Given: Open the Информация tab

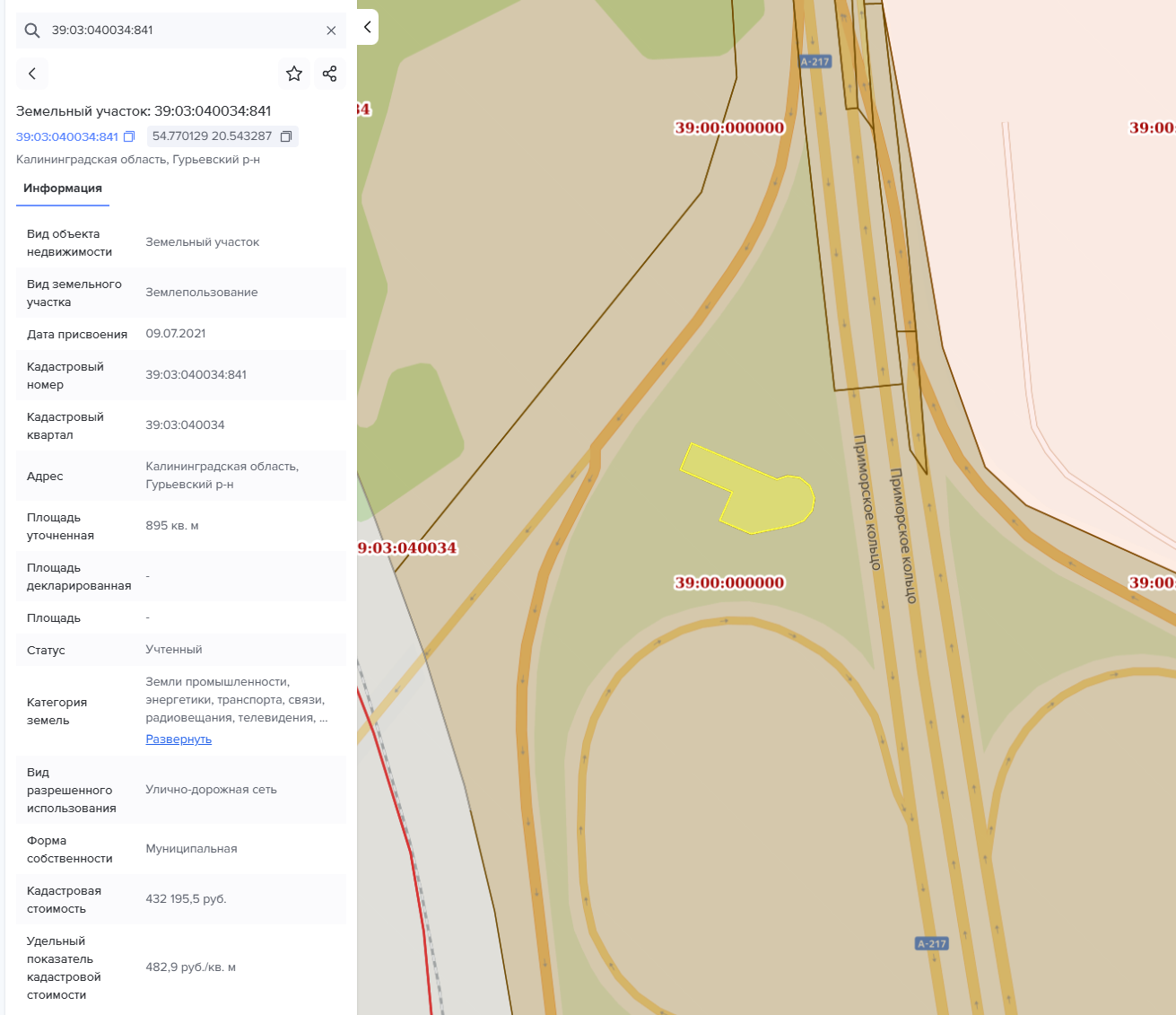Looking at the screenshot, I should [x=63, y=188].
